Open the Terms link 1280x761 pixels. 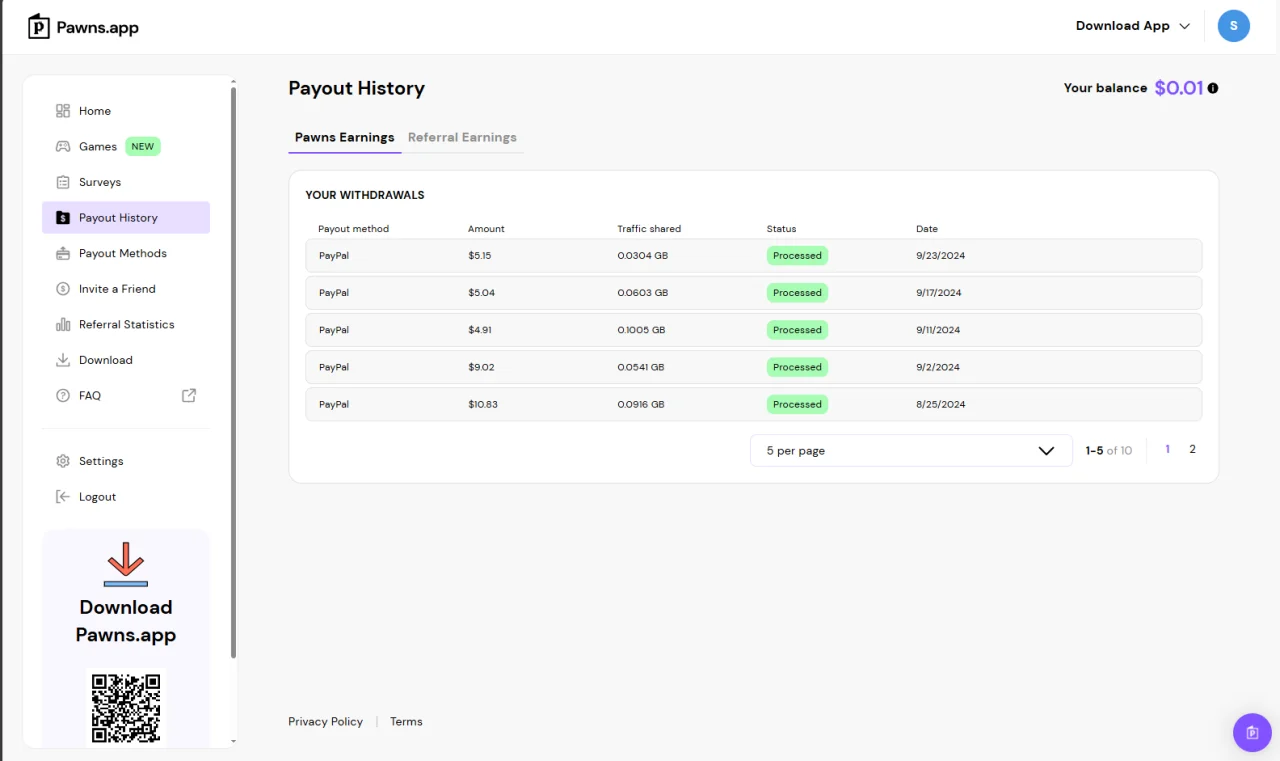click(406, 722)
